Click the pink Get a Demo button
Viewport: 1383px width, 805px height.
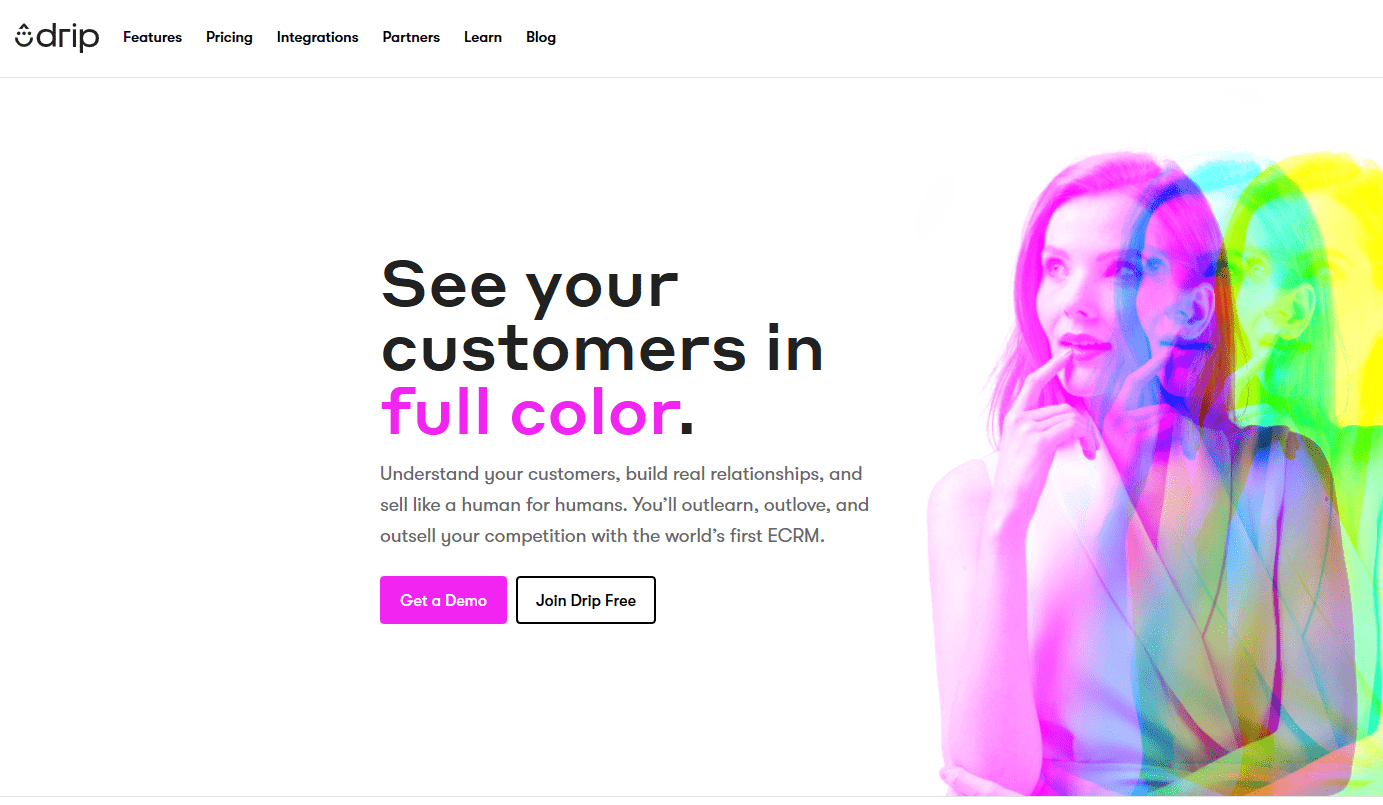pyautogui.click(x=443, y=600)
